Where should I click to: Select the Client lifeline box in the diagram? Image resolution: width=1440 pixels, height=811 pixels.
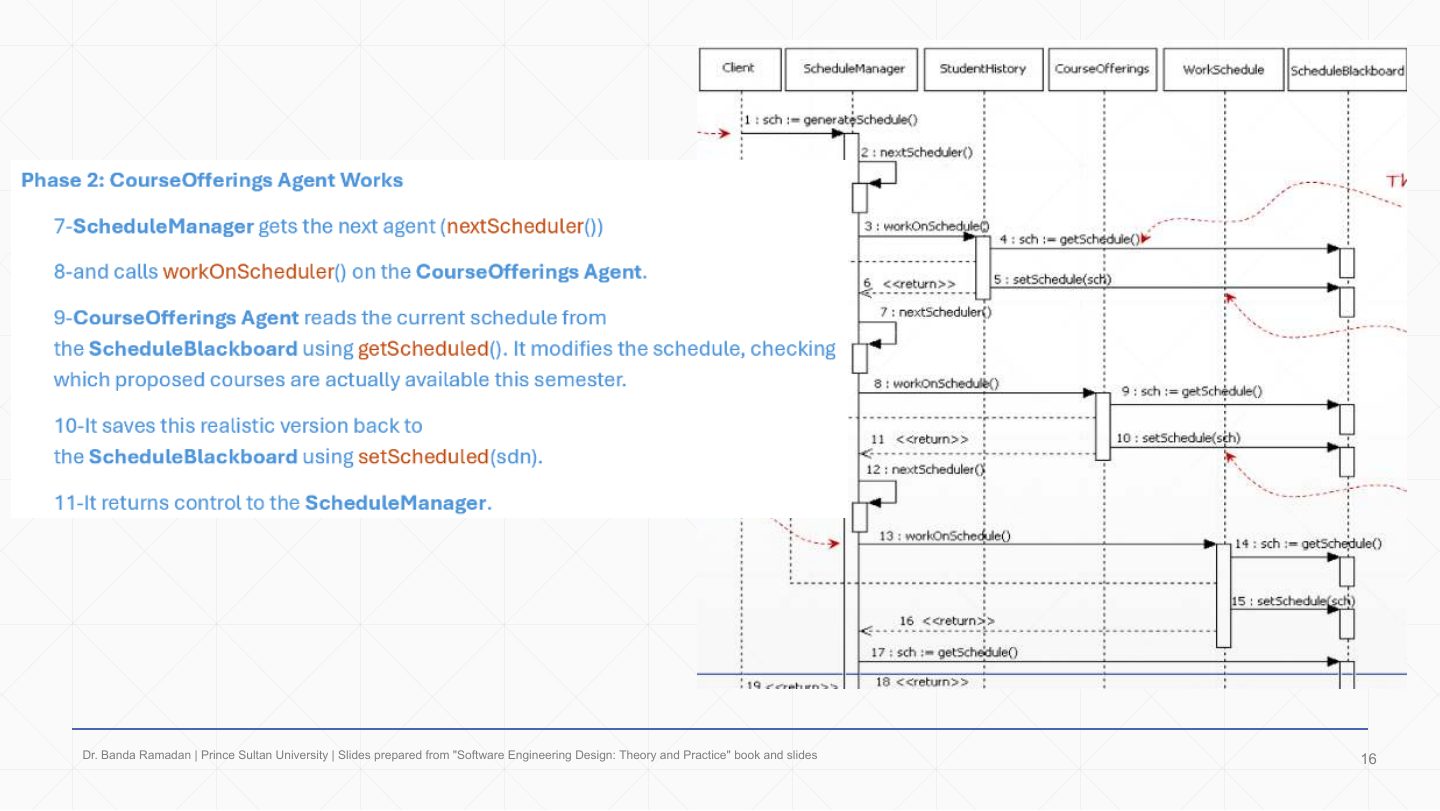(739, 69)
